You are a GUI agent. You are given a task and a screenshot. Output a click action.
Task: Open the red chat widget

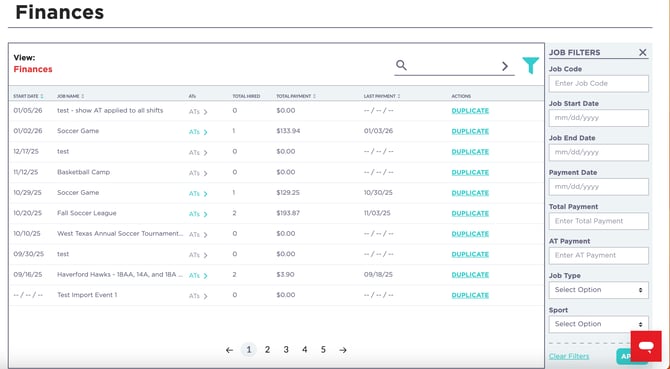tap(646, 346)
